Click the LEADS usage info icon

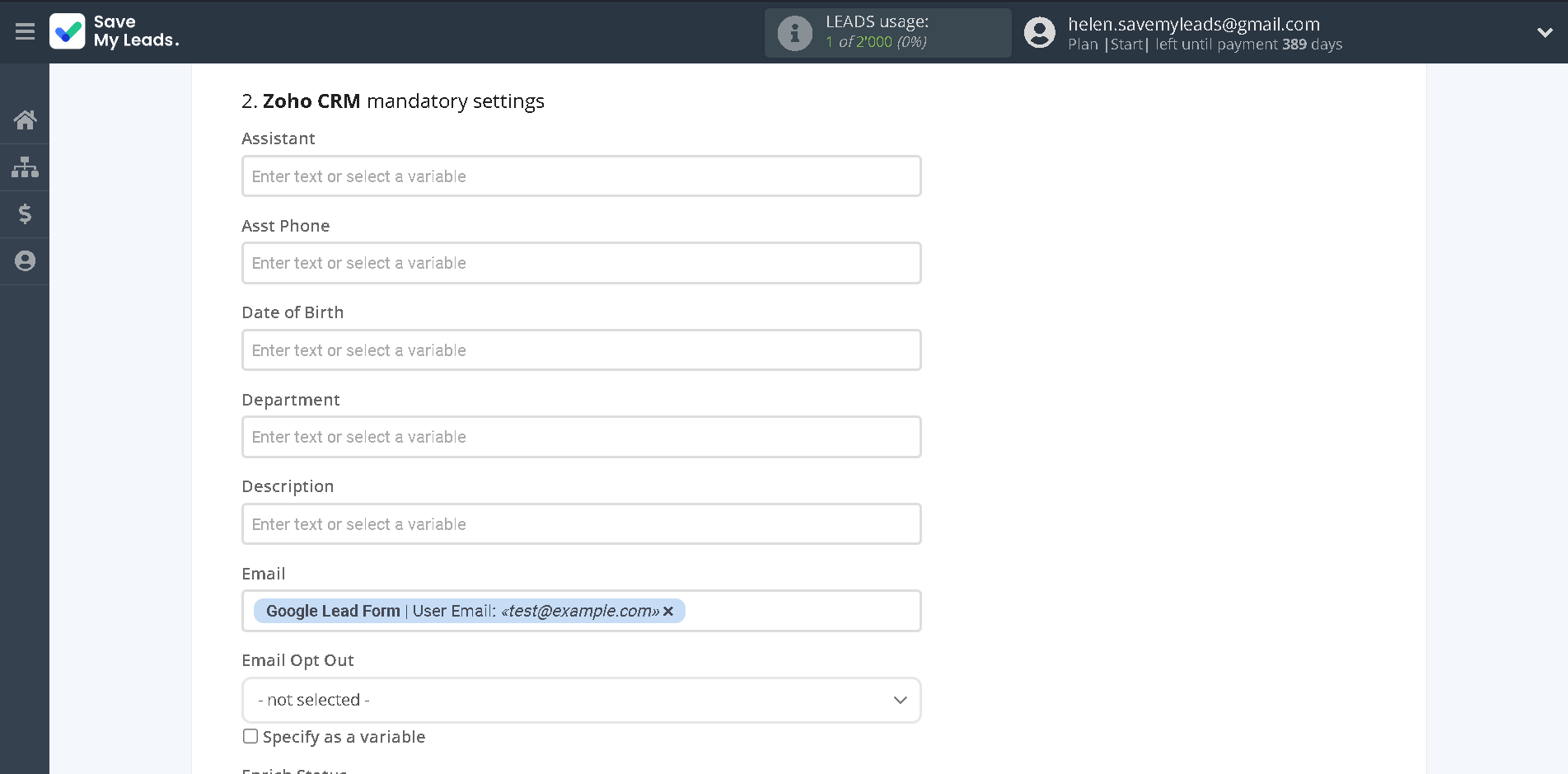tap(794, 33)
